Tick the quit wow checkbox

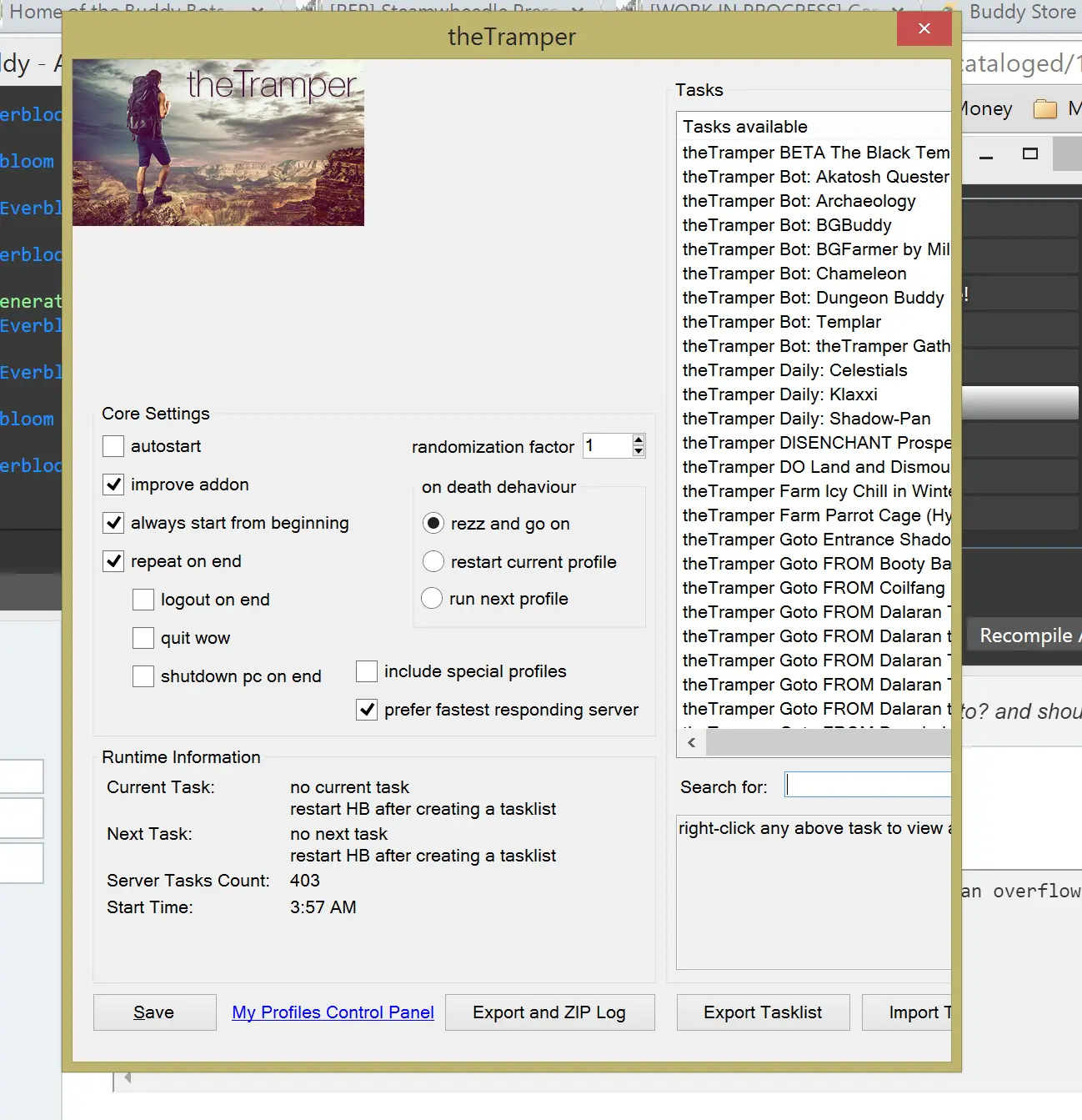(143, 638)
